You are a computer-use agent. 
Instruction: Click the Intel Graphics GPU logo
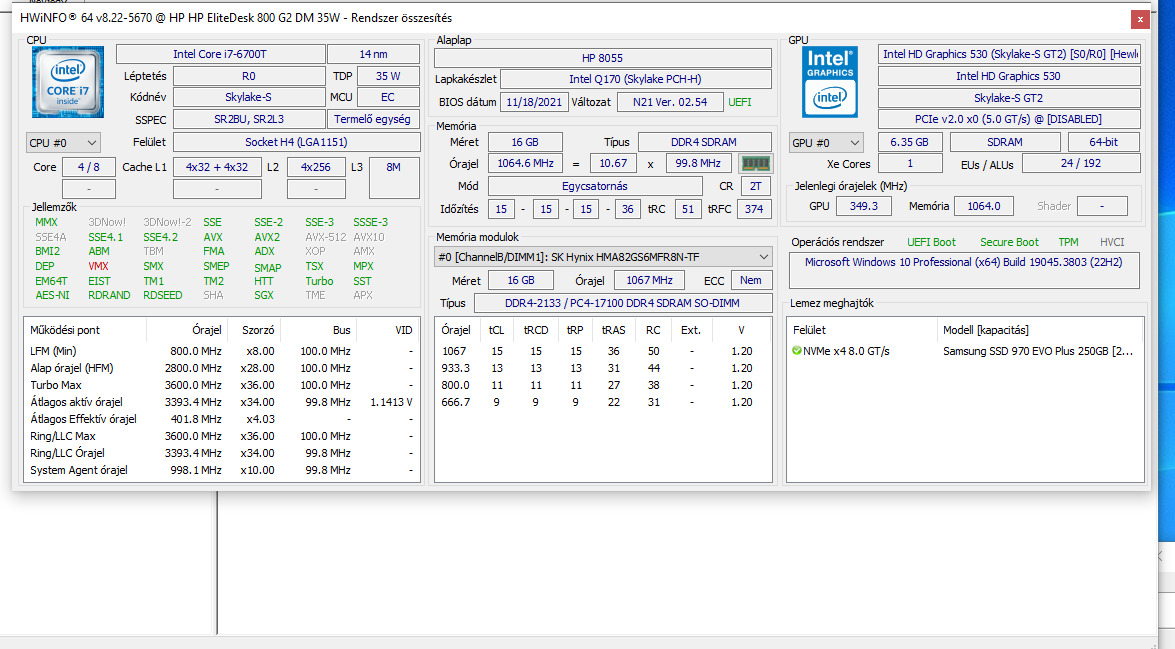(830, 82)
